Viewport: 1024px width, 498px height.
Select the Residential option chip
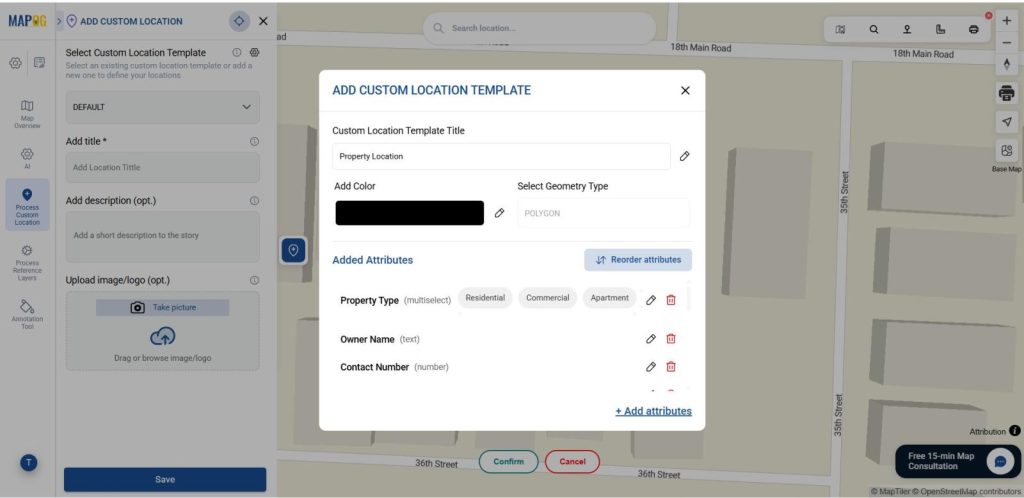point(485,298)
